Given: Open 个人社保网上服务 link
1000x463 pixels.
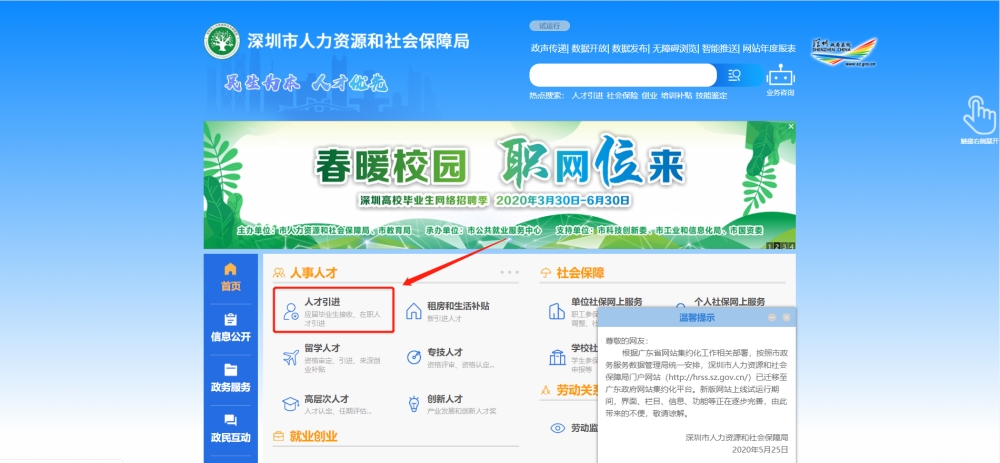Looking at the screenshot, I should pyautogui.click(x=729, y=302).
